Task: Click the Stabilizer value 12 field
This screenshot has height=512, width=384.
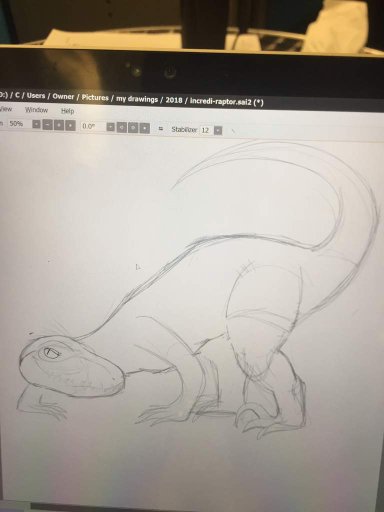Action: 206,130
